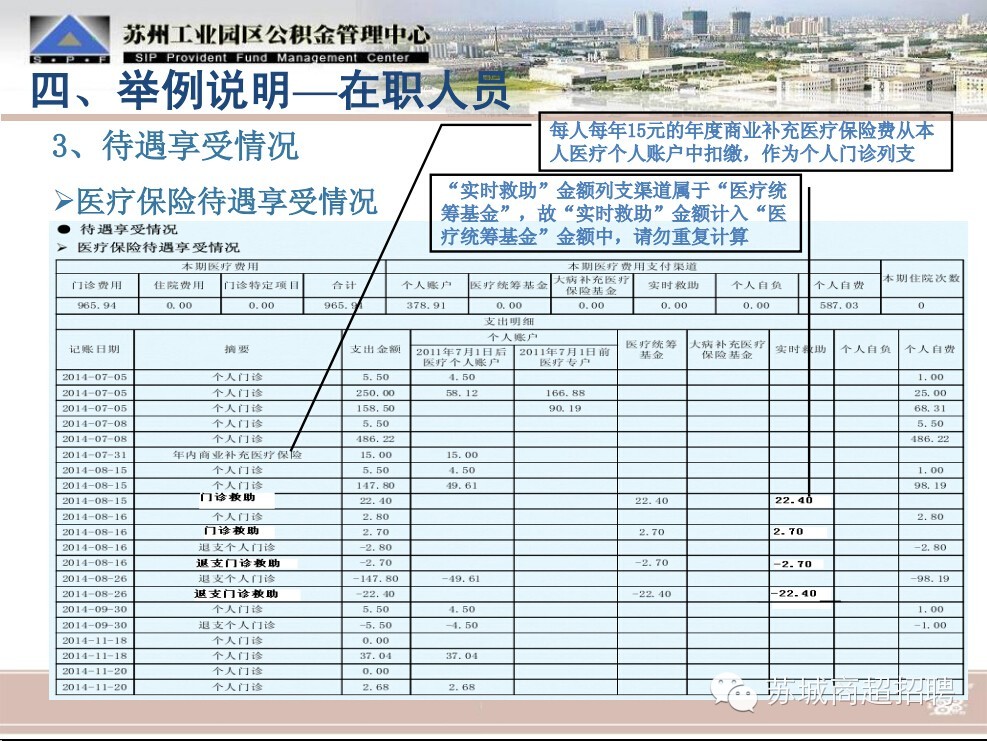Select the 158.50 支出金额 cell
Image resolution: width=987 pixels, height=741 pixels.
[376, 409]
